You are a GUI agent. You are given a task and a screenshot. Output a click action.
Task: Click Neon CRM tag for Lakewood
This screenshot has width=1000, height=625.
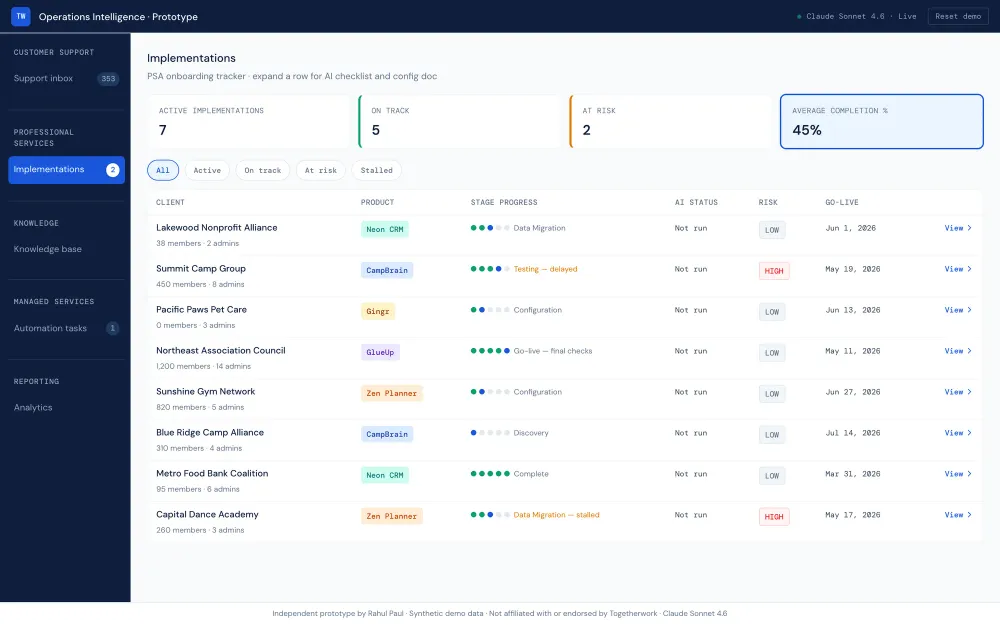pos(385,230)
